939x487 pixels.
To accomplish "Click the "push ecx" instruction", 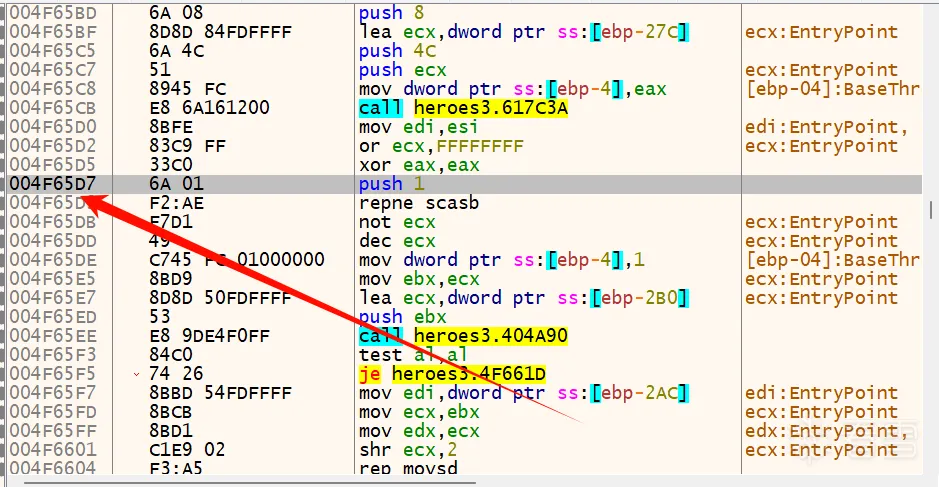I will (x=402, y=70).
